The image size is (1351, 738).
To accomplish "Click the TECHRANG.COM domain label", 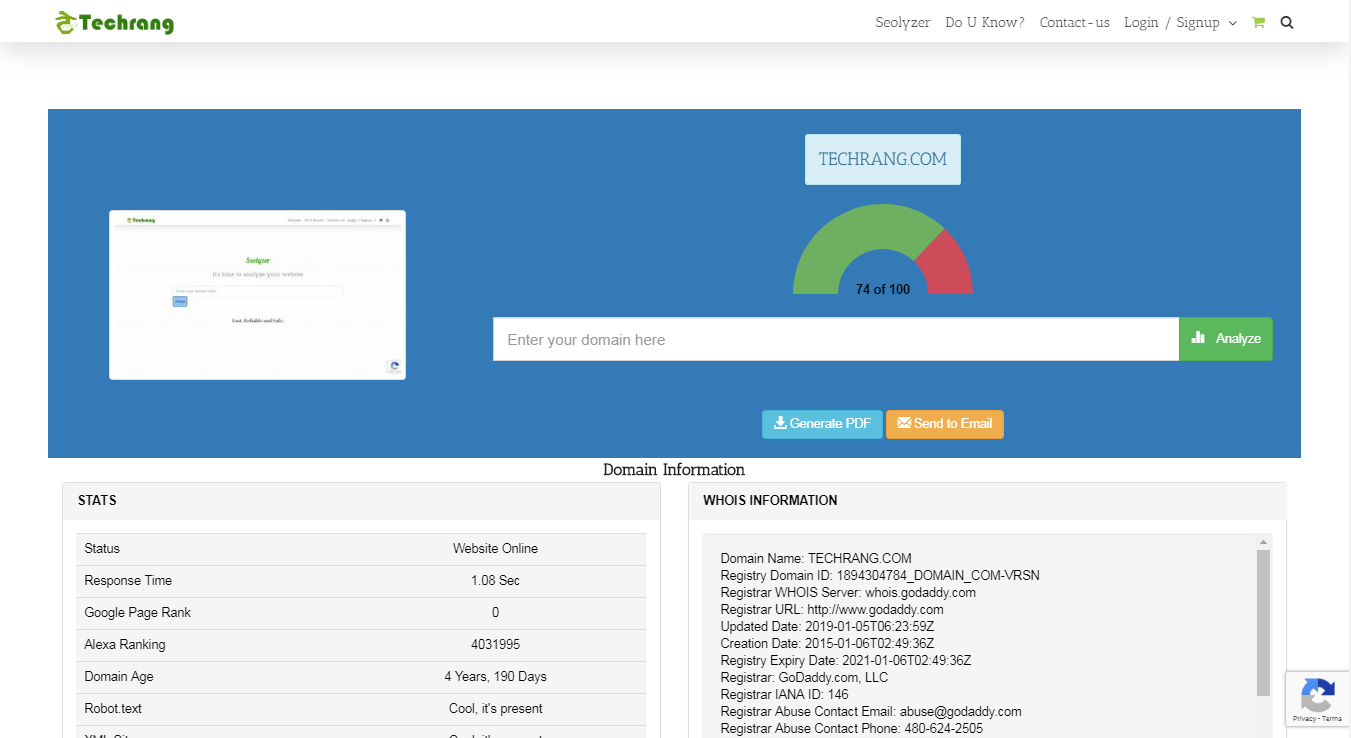I will click(882, 160).
